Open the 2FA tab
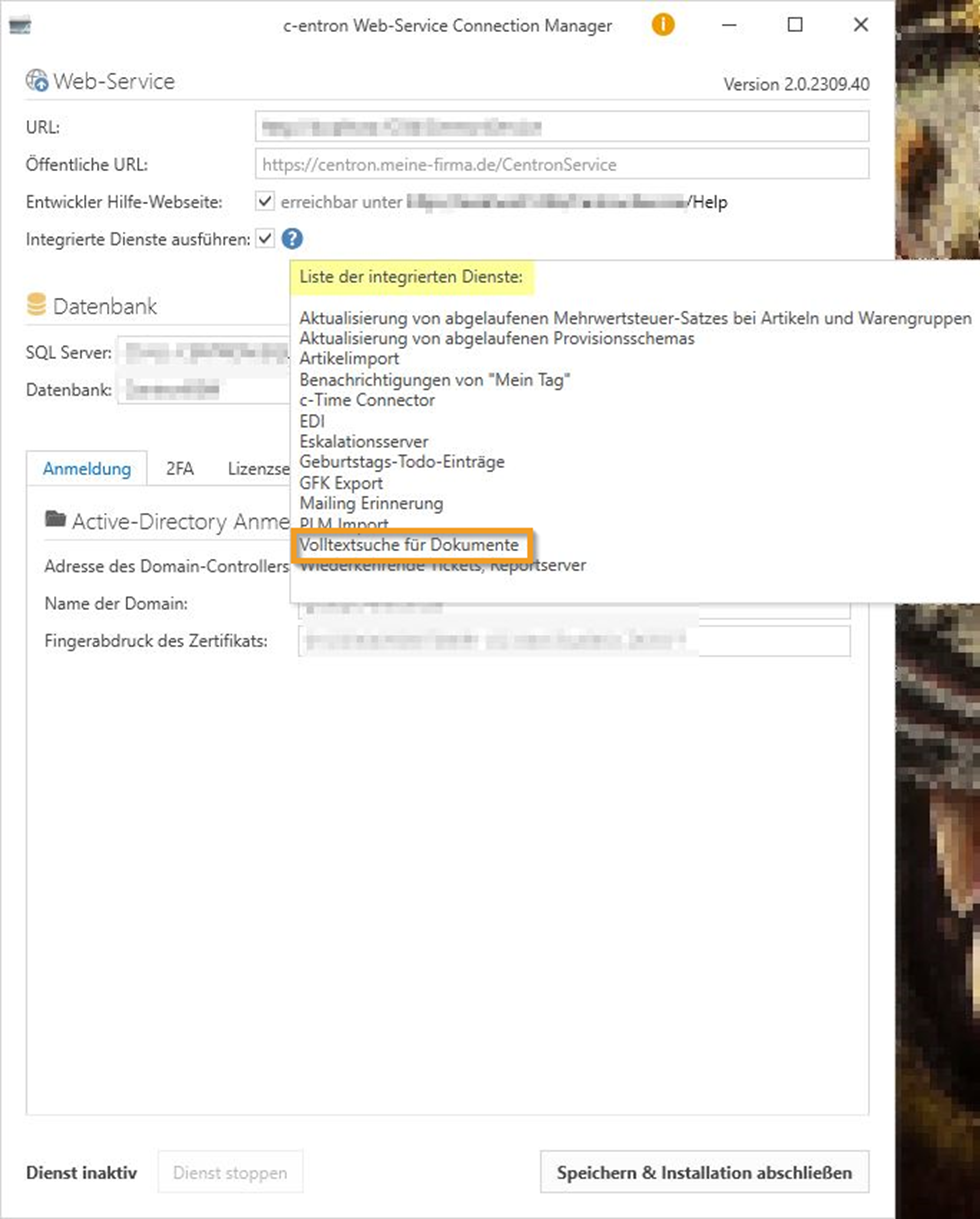 tap(180, 468)
